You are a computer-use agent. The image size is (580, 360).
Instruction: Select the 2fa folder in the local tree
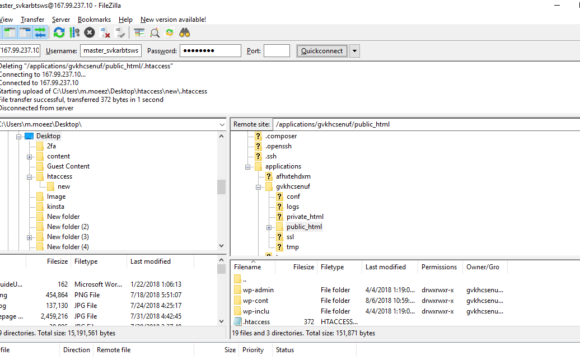click(51, 146)
